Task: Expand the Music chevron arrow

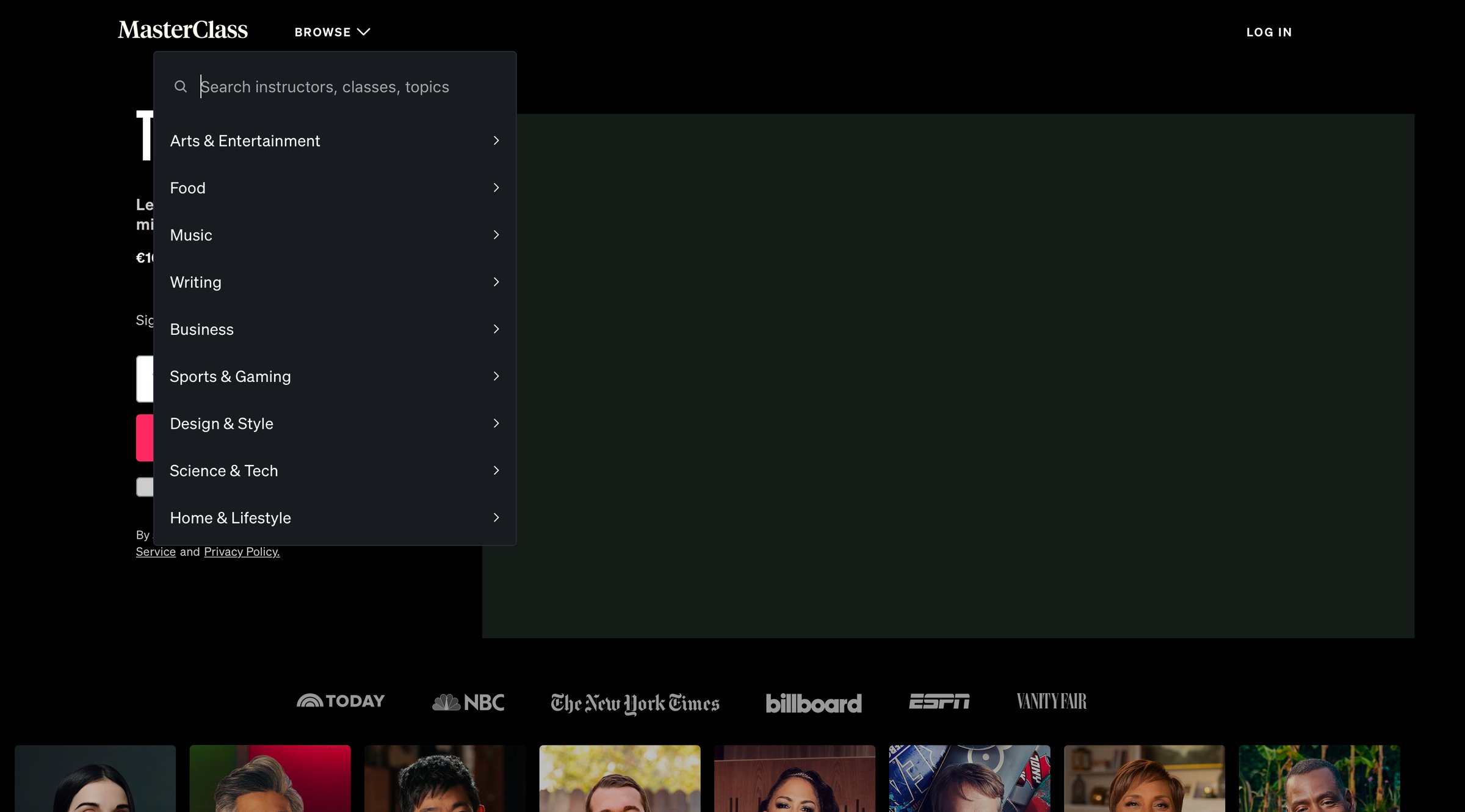Action: (x=496, y=235)
